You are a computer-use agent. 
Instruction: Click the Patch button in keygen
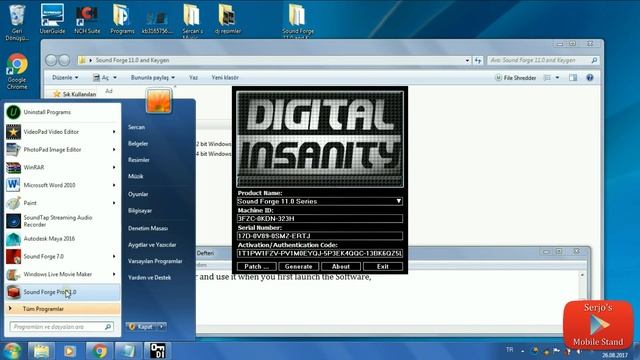(x=256, y=267)
